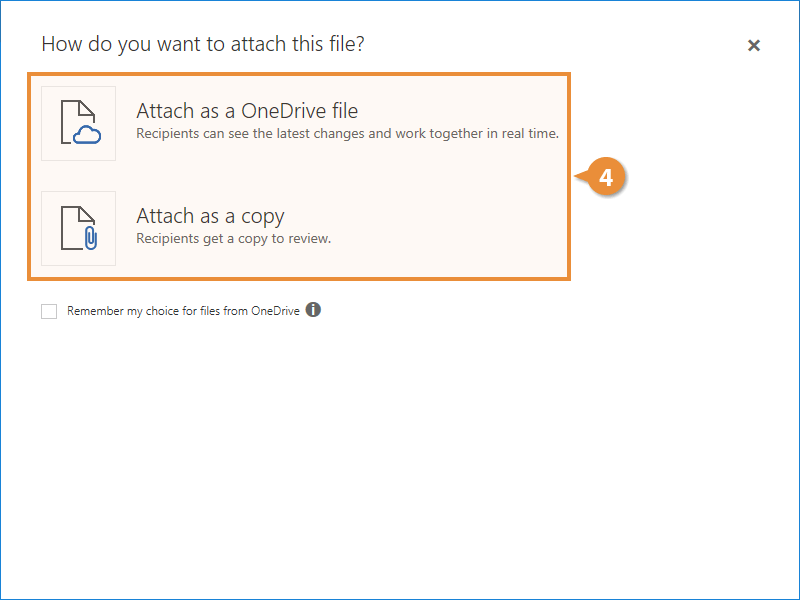Select 'Attach as a OneDrive file' heading
The image size is (800, 600).
click(246, 110)
